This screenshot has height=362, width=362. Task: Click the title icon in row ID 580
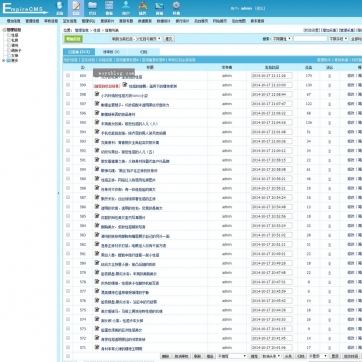[x=97, y=263]
